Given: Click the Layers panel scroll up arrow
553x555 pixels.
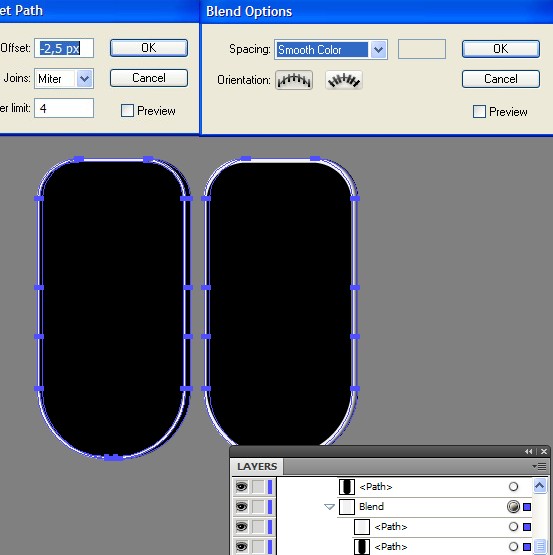Looking at the screenshot, I should click(x=539, y=486).
